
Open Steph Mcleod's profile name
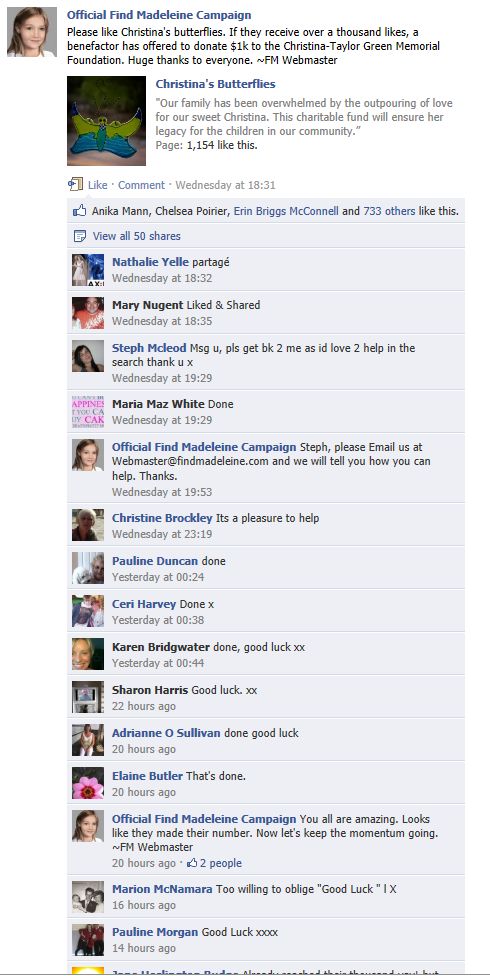pyautogui.click(x=149, y=348)
